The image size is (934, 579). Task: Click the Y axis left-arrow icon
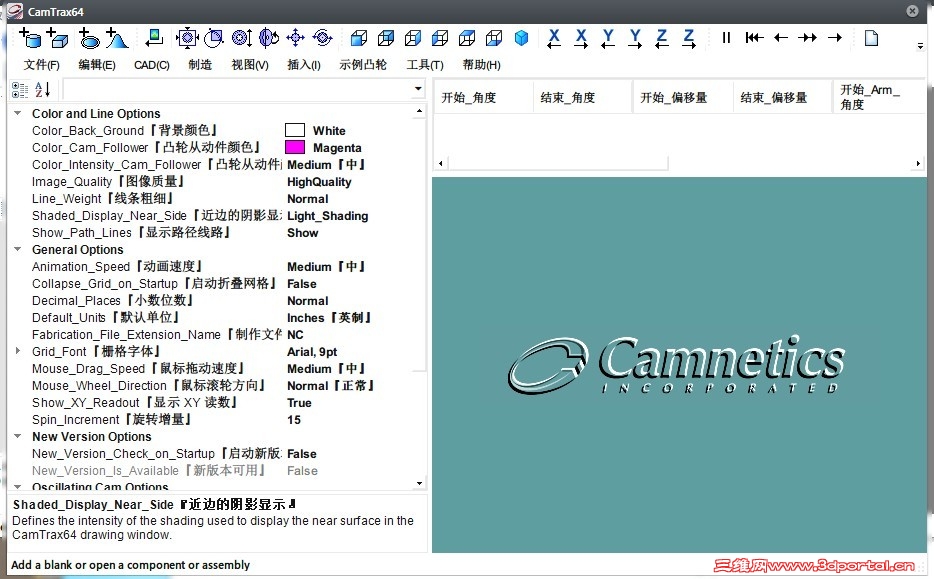click(608, 38)
